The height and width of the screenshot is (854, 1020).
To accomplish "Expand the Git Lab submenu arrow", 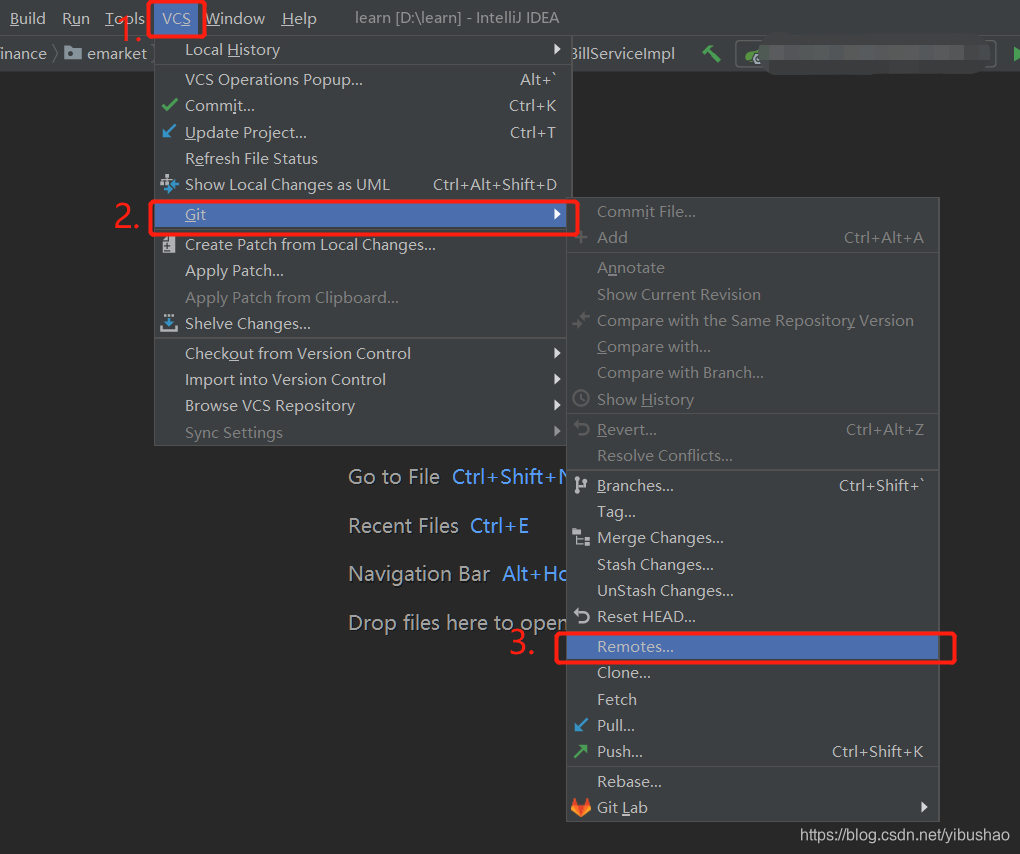I will 924,807.
